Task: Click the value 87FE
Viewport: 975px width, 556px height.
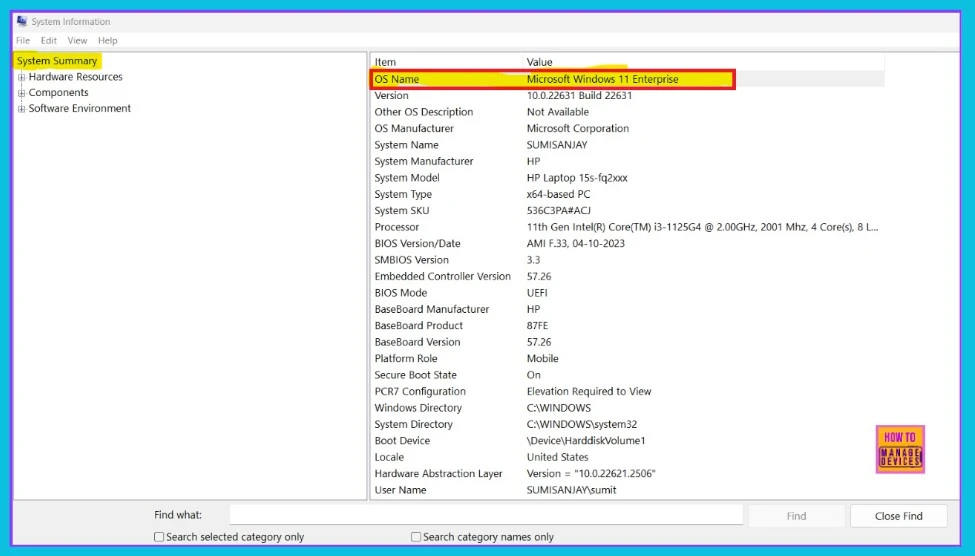Action: tap(537, 326)
